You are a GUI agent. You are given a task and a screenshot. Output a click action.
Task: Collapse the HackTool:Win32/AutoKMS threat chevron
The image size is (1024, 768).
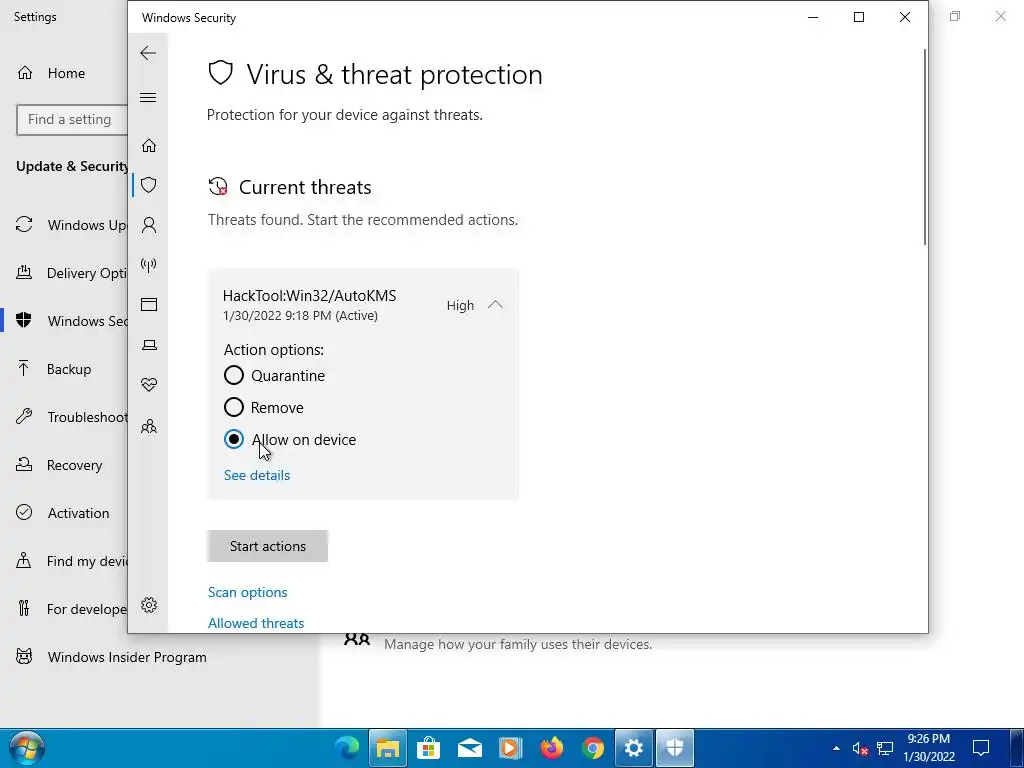point(495,305)
